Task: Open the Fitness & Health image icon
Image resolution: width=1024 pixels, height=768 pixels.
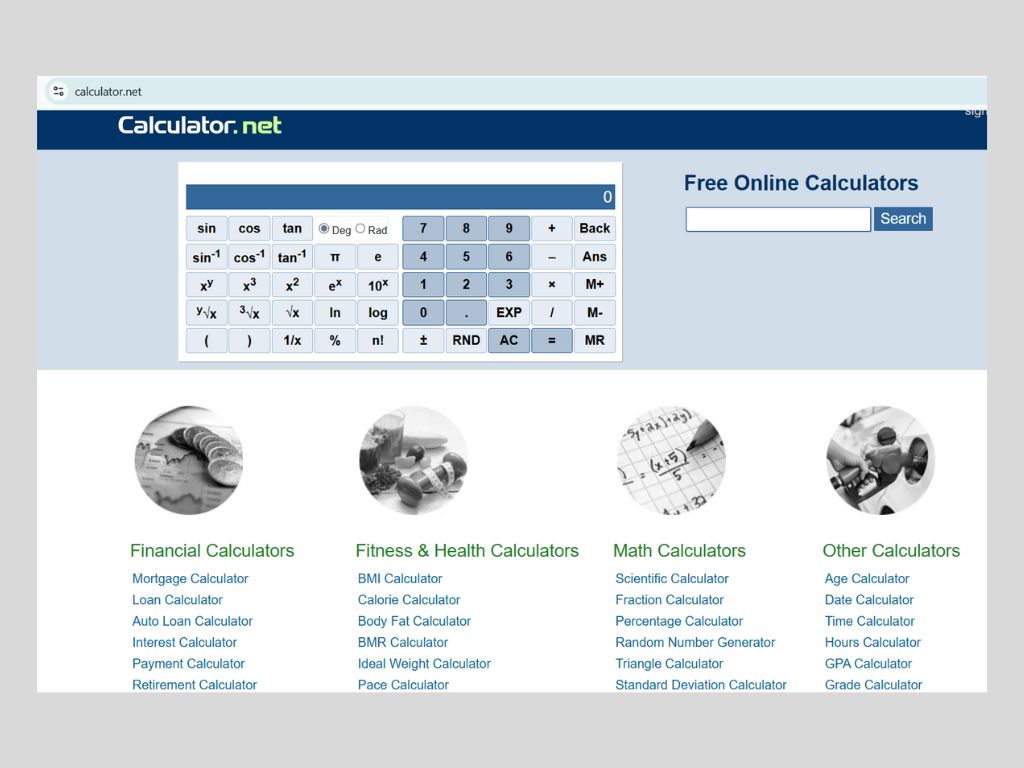Action: 413,460
